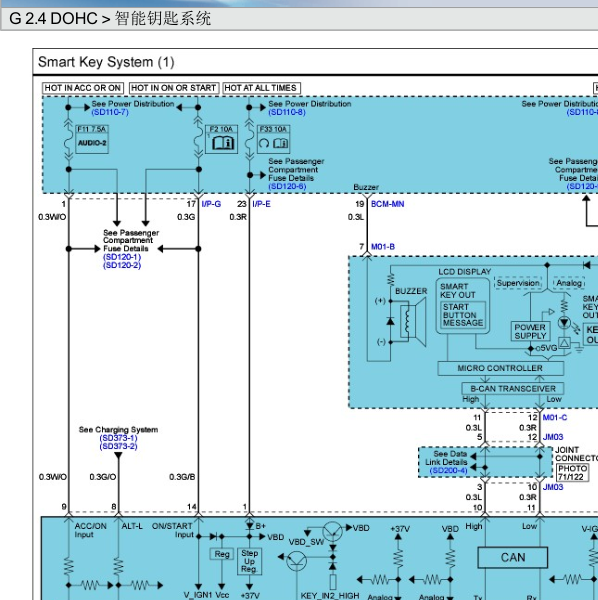This screenshot has height=600, width=598.
Task: Click the 'ALT-L' label
Action: [132, 527]
